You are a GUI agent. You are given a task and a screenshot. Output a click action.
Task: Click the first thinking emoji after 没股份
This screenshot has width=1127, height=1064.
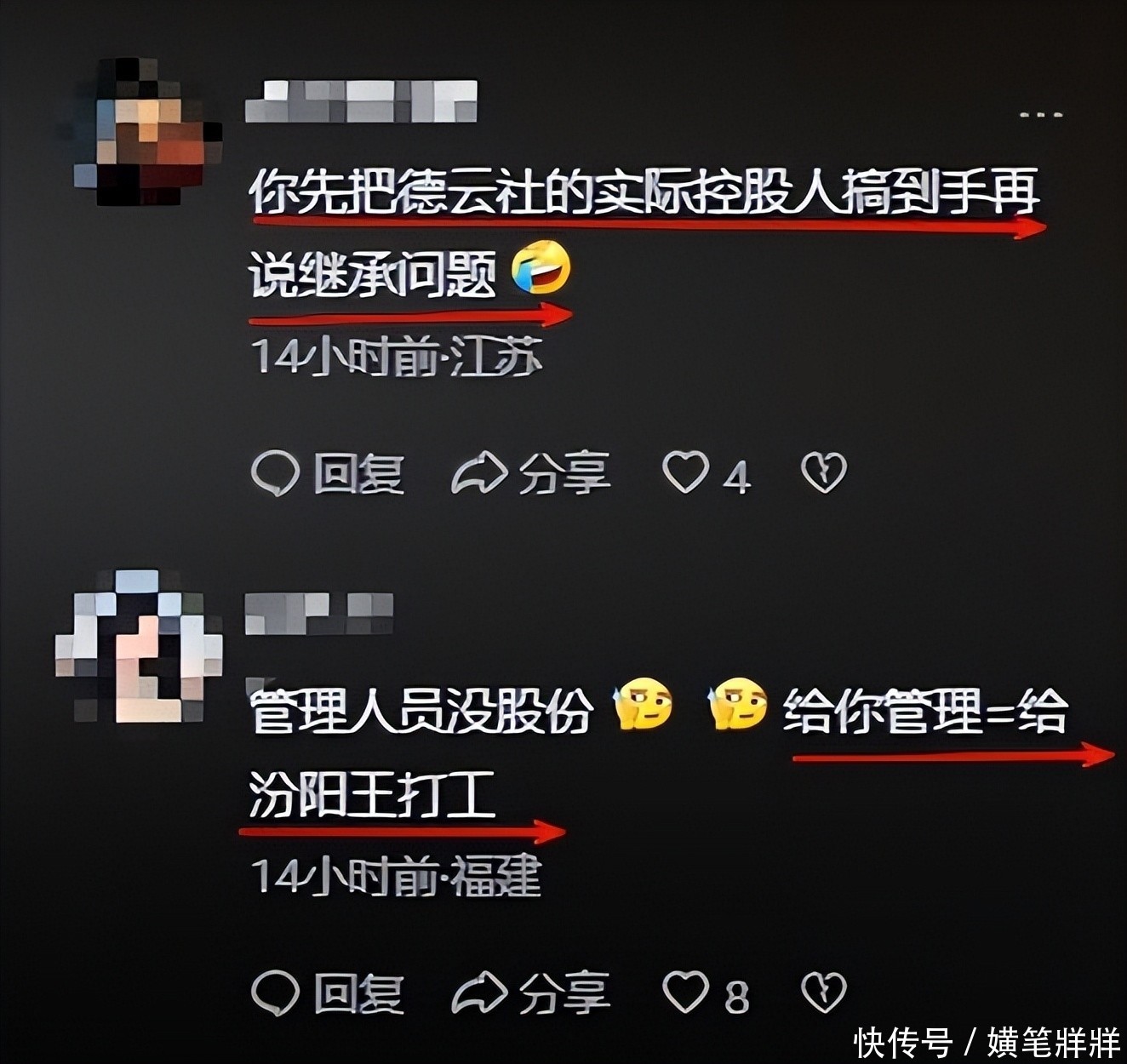tap(642, 705)
